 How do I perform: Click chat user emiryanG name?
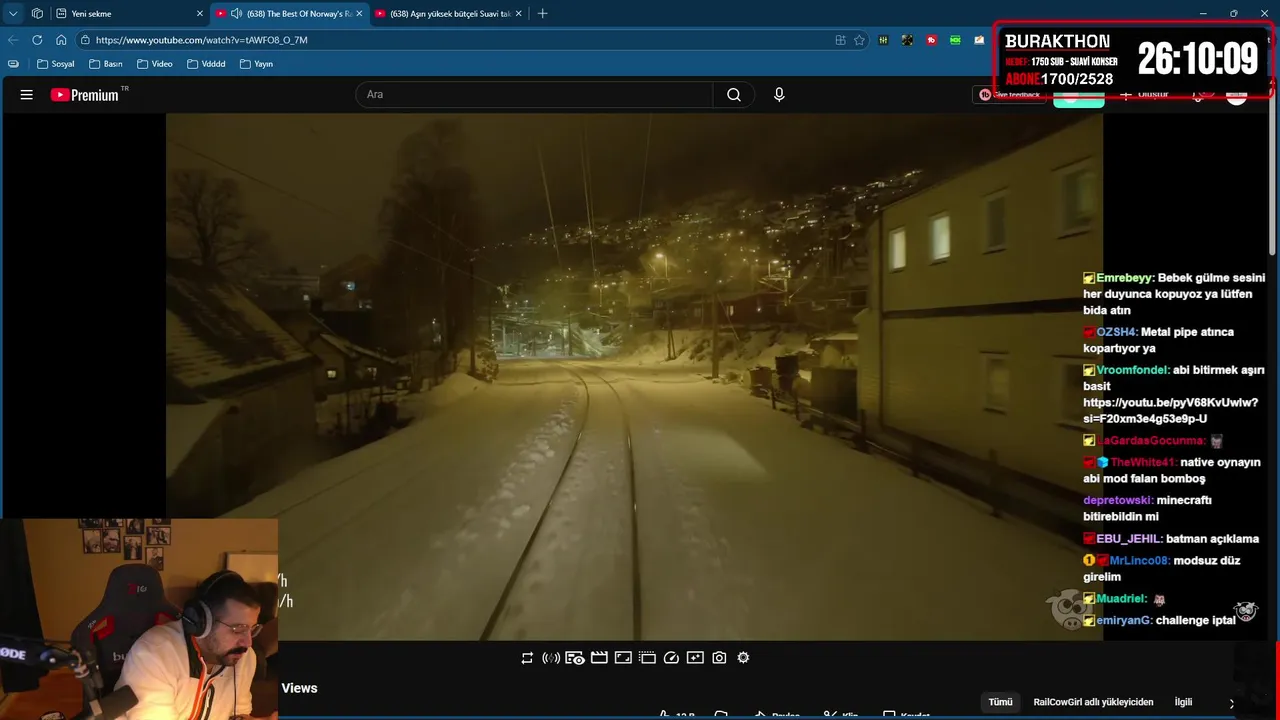pos(1124,621)
